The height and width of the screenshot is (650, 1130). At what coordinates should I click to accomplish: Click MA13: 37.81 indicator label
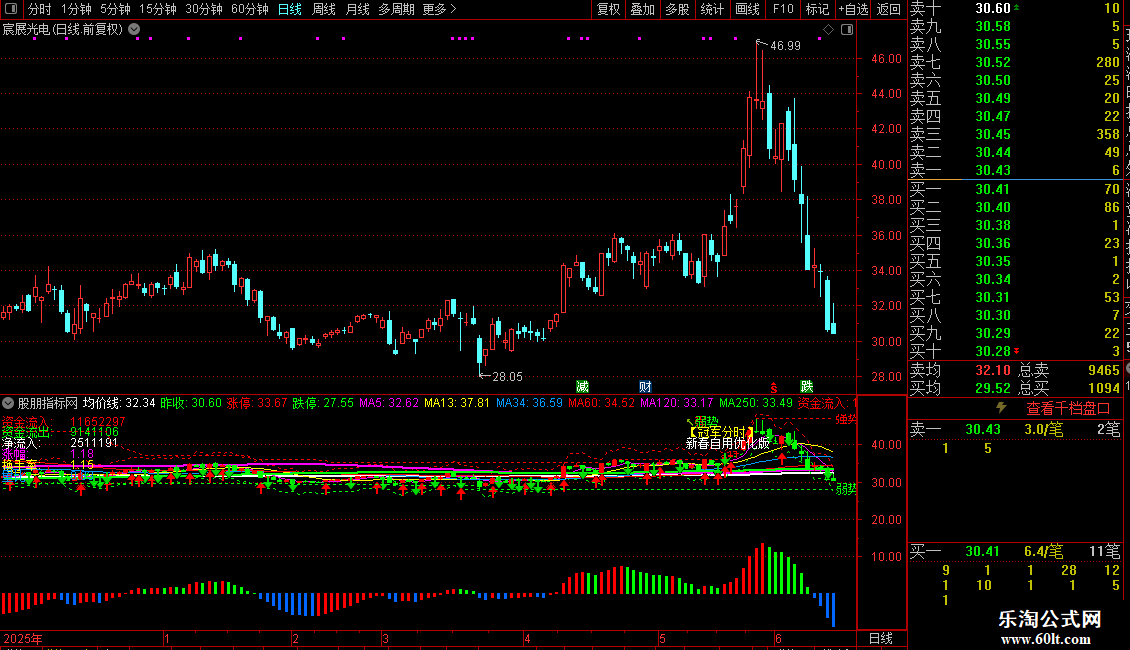[457, 403]
